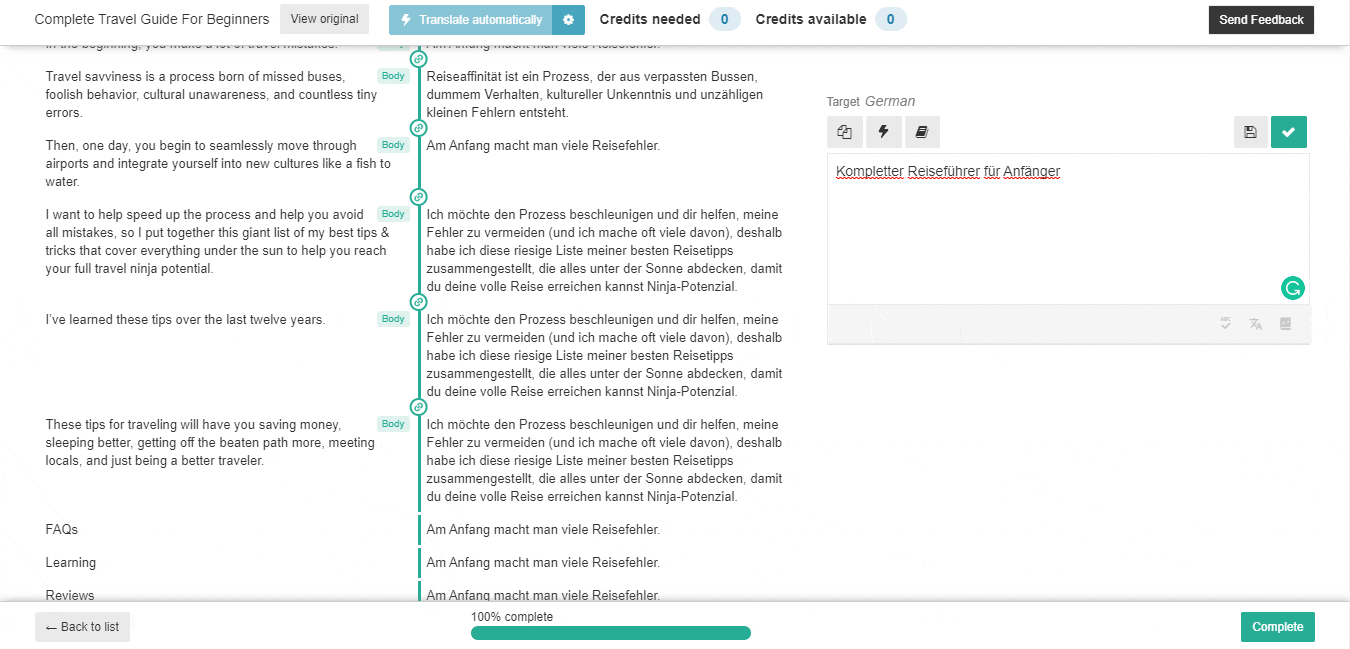Click the lightning bolt icon under Target German

pos(883,132)
